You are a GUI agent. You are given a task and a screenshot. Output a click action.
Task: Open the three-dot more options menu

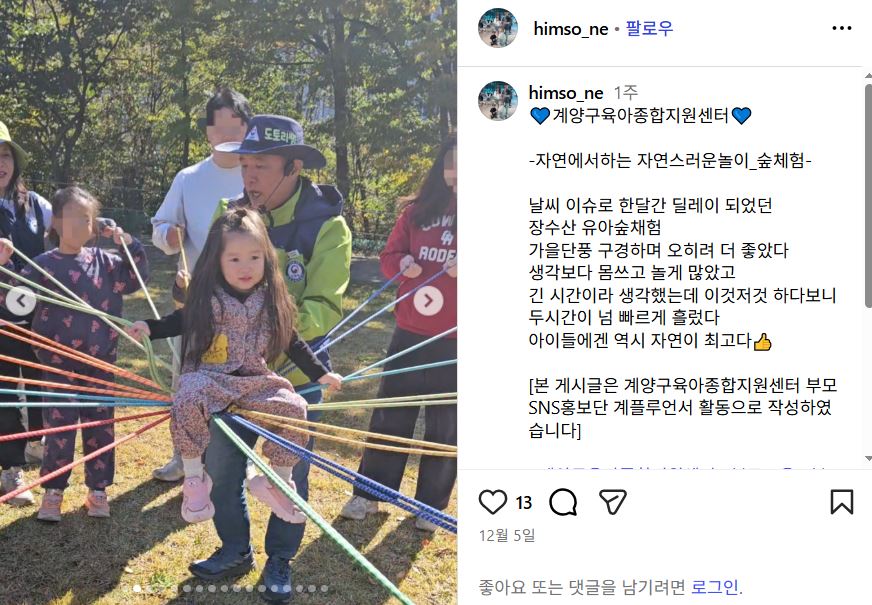841,28
